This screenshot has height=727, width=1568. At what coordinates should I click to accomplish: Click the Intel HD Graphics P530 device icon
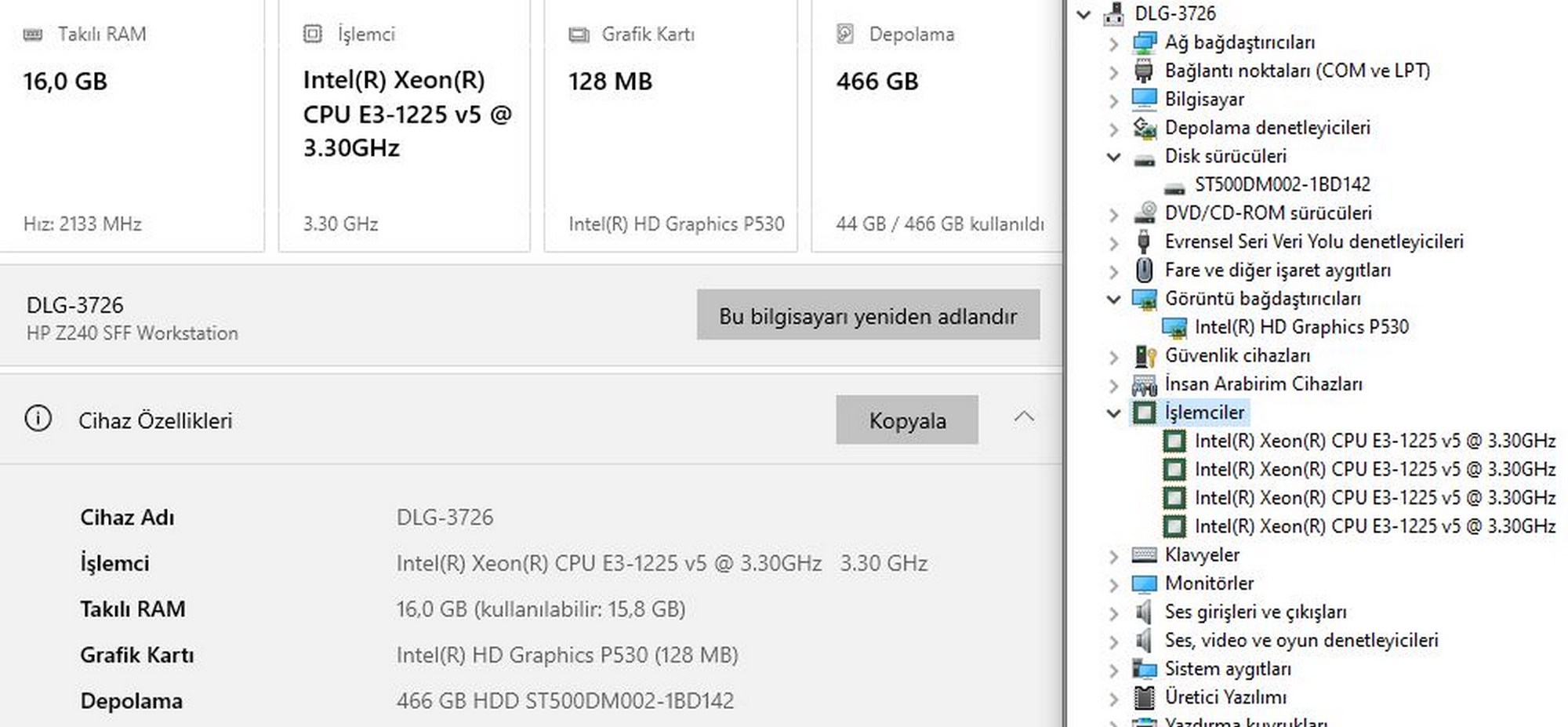coord(1174,327)
